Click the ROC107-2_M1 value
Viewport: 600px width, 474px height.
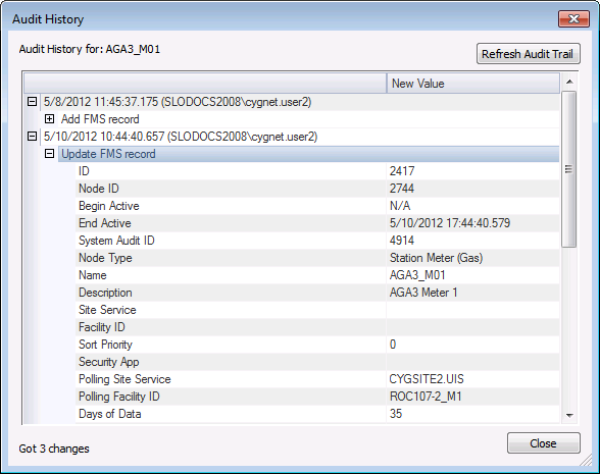pos(426,397)
